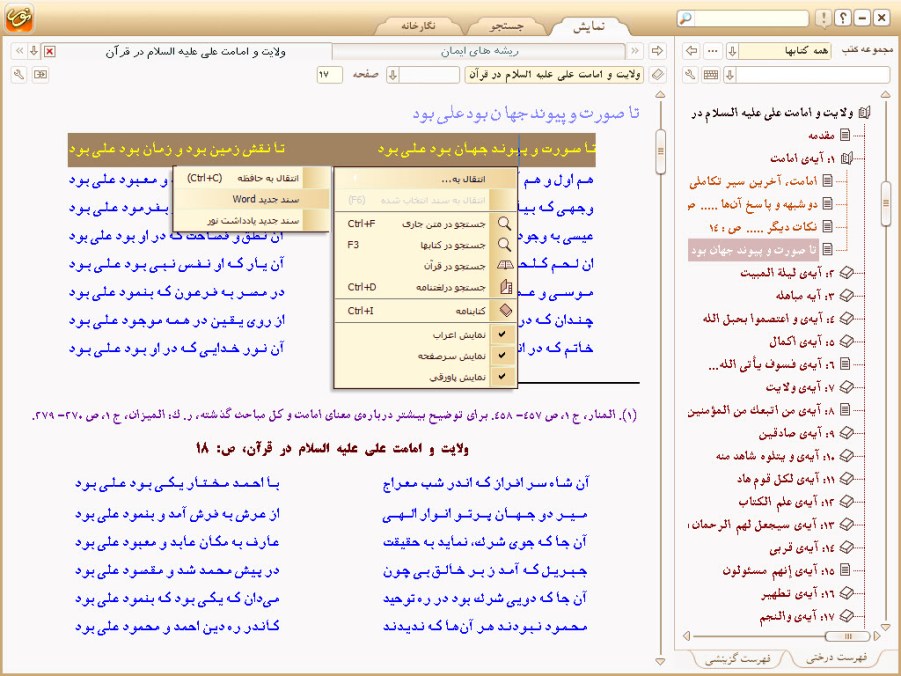
Task: Click the book icon next to ۳: آیه مباهله
Action: [x=846, y=295]
